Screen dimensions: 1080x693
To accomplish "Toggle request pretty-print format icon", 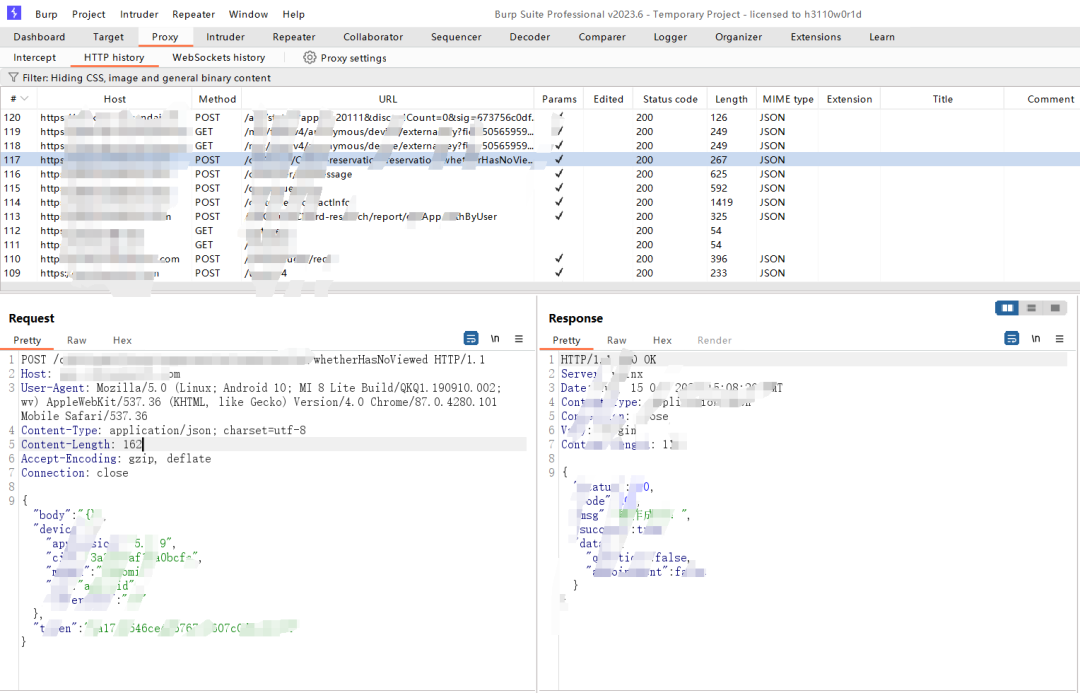I will coord(471,338).
